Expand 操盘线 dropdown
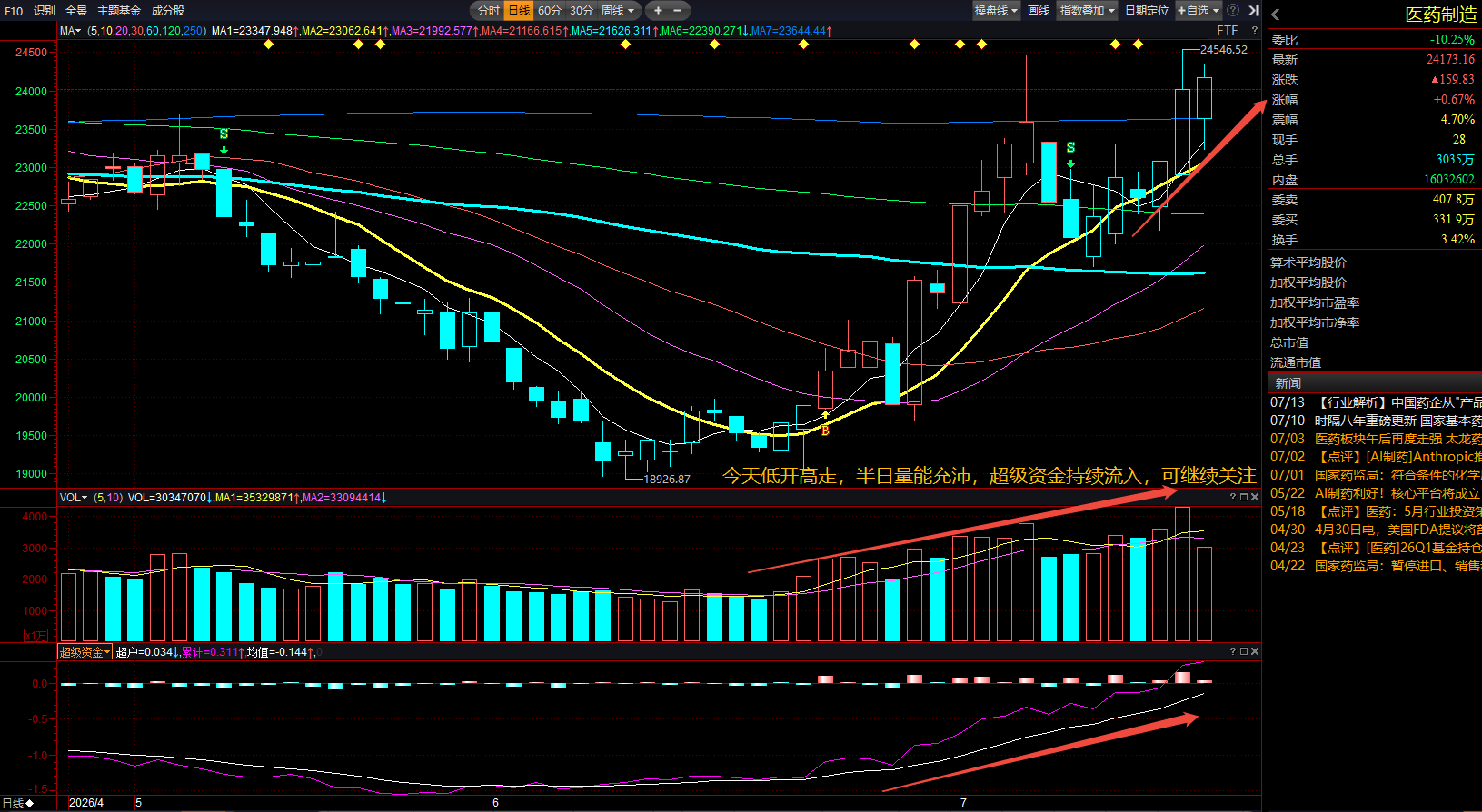The width and height of the screenshot is (1482, 812). [997, 11]
